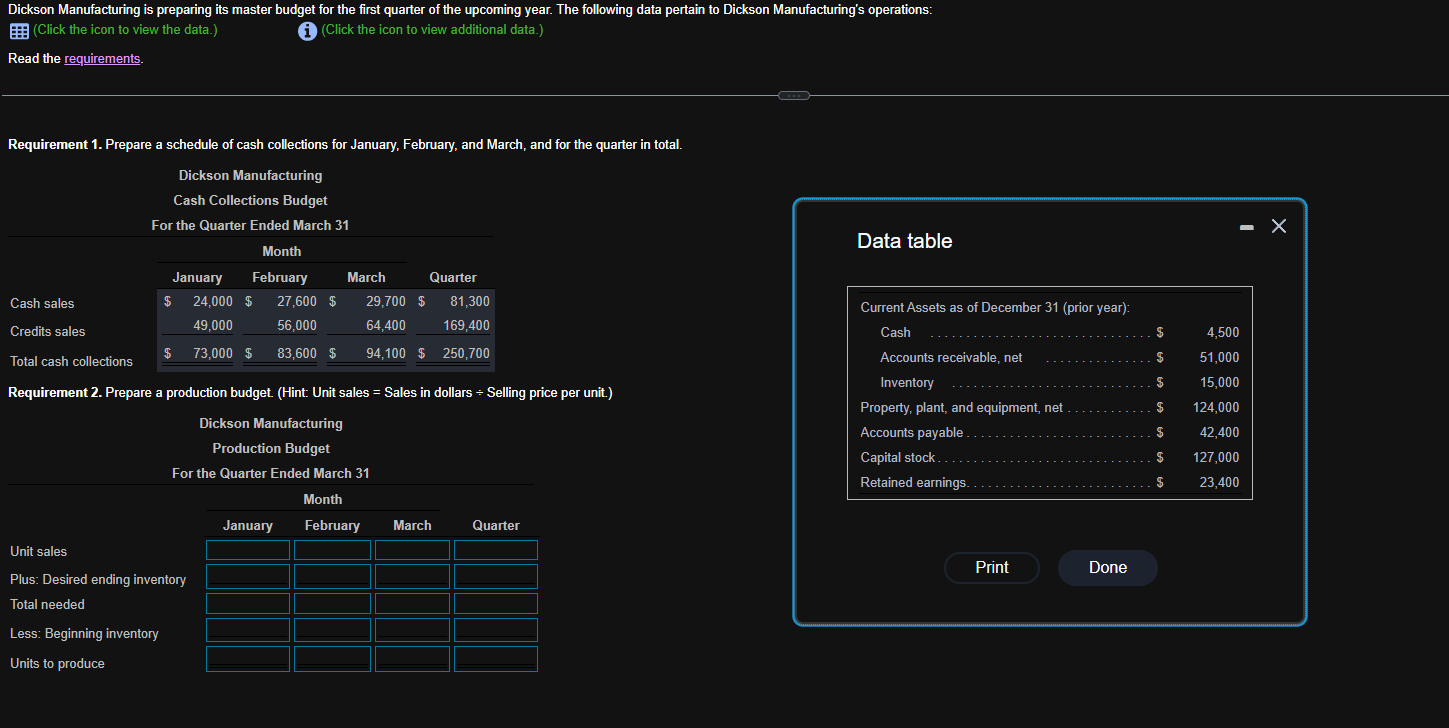Click March cash sales value 29,700
Image resolution: width=1449 pixels, height=728 pixels.
386,301
